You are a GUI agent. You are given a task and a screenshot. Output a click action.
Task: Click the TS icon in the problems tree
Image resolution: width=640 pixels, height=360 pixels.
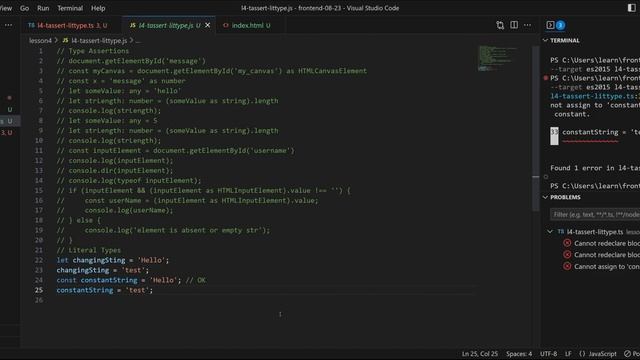pyautogui.click(x=561, y=231)
